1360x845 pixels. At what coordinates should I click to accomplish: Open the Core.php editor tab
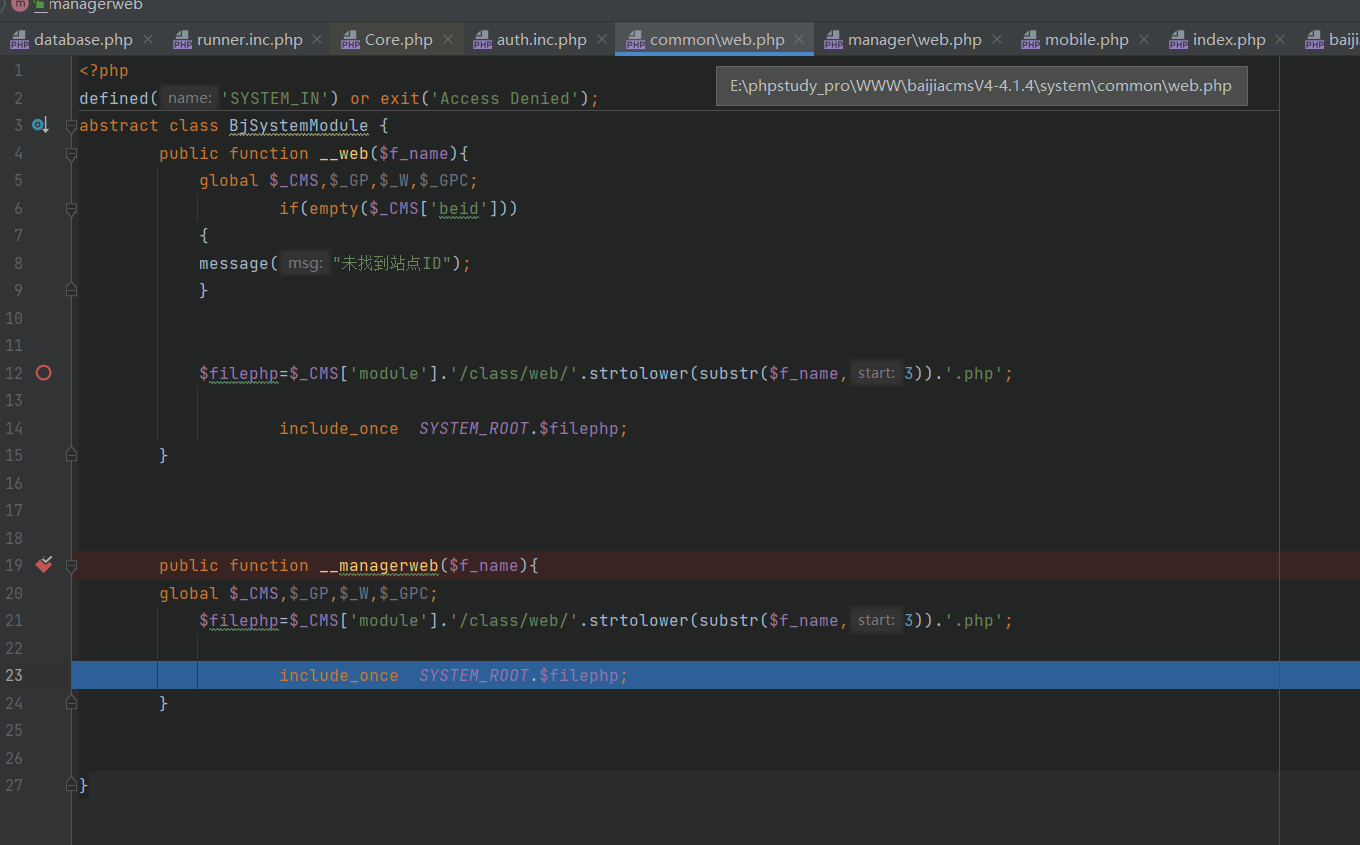399,40
